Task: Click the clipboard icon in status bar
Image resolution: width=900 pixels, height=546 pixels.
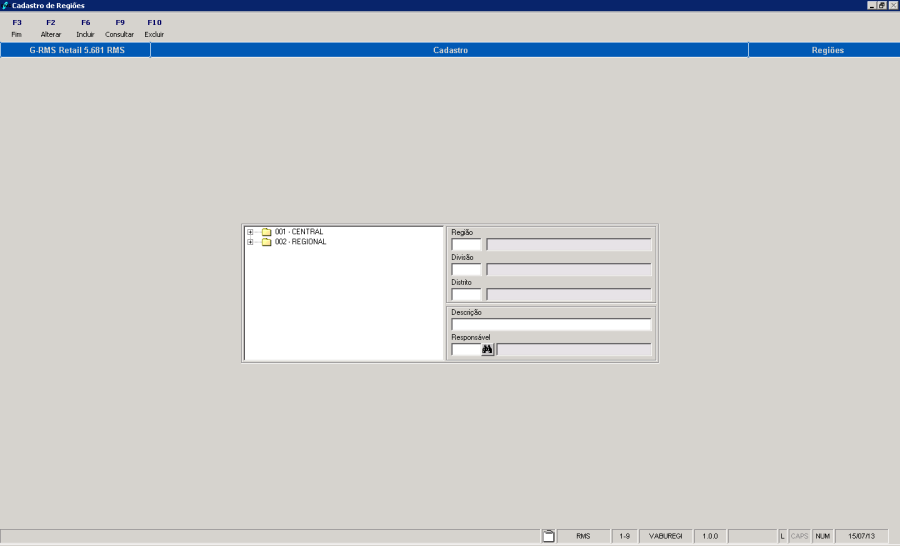Action: (x=548, y=536)
